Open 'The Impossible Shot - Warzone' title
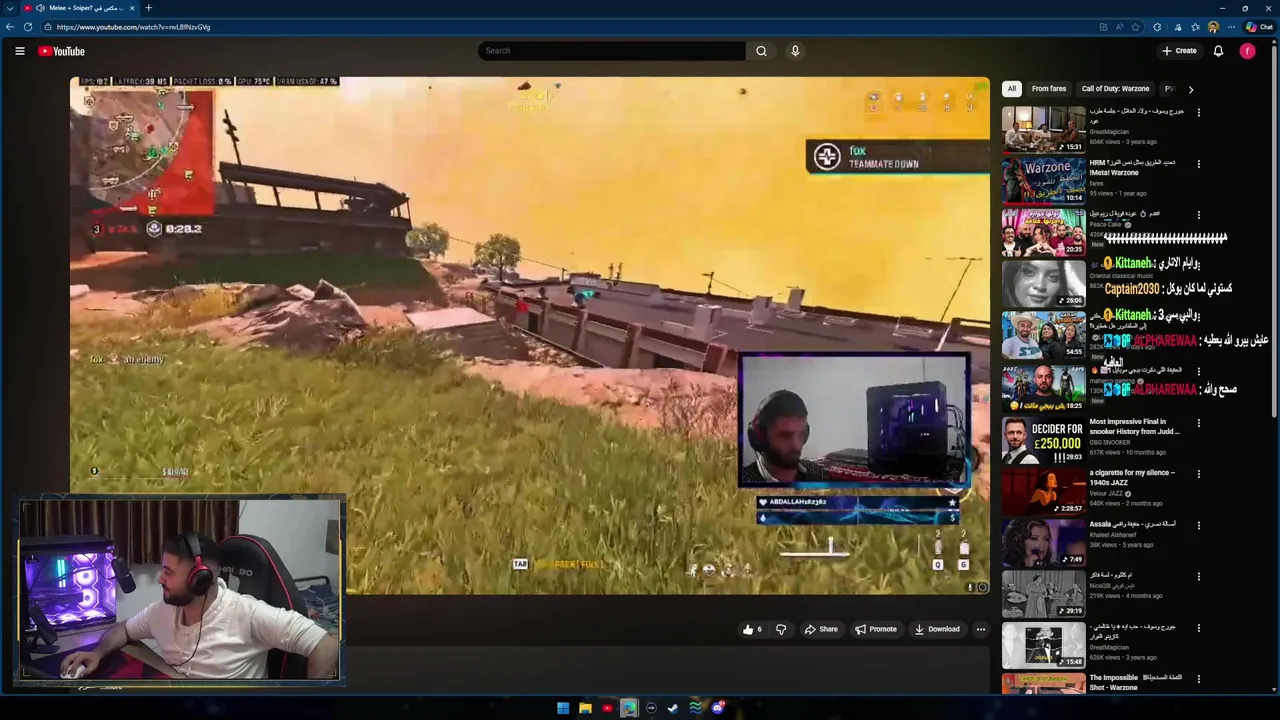The image size is (1280, 720). (1135, 682)
